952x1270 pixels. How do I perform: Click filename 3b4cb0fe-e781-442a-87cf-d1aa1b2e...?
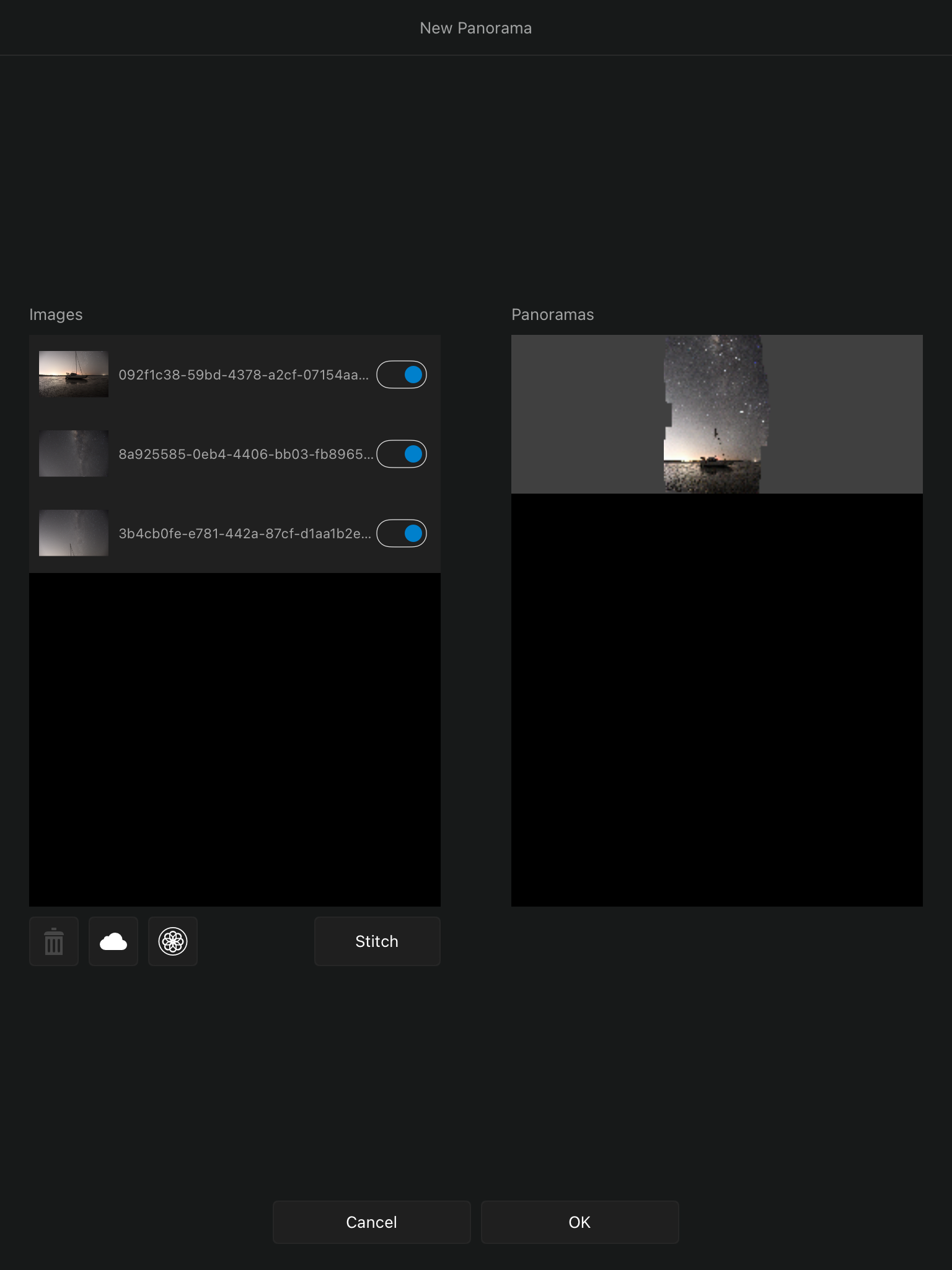pyautogui.click(x=245, y=533)
